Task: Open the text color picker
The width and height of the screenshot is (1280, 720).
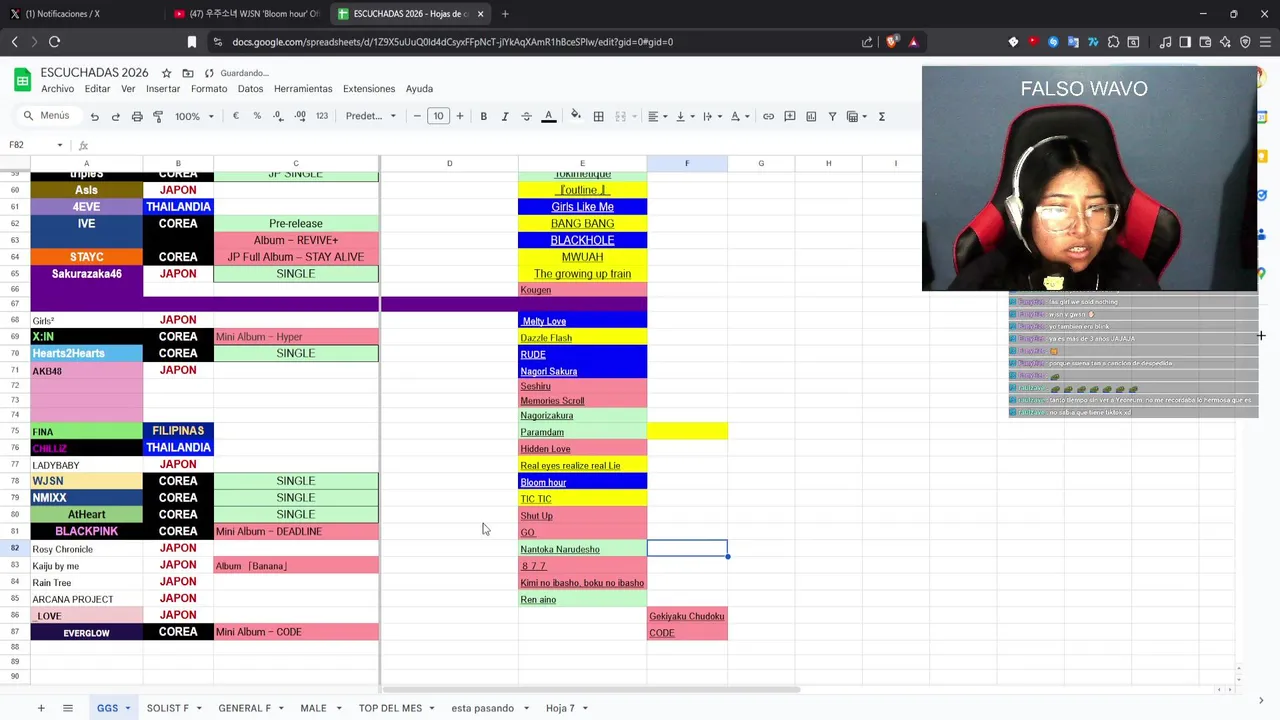Action: coord(548,116)
